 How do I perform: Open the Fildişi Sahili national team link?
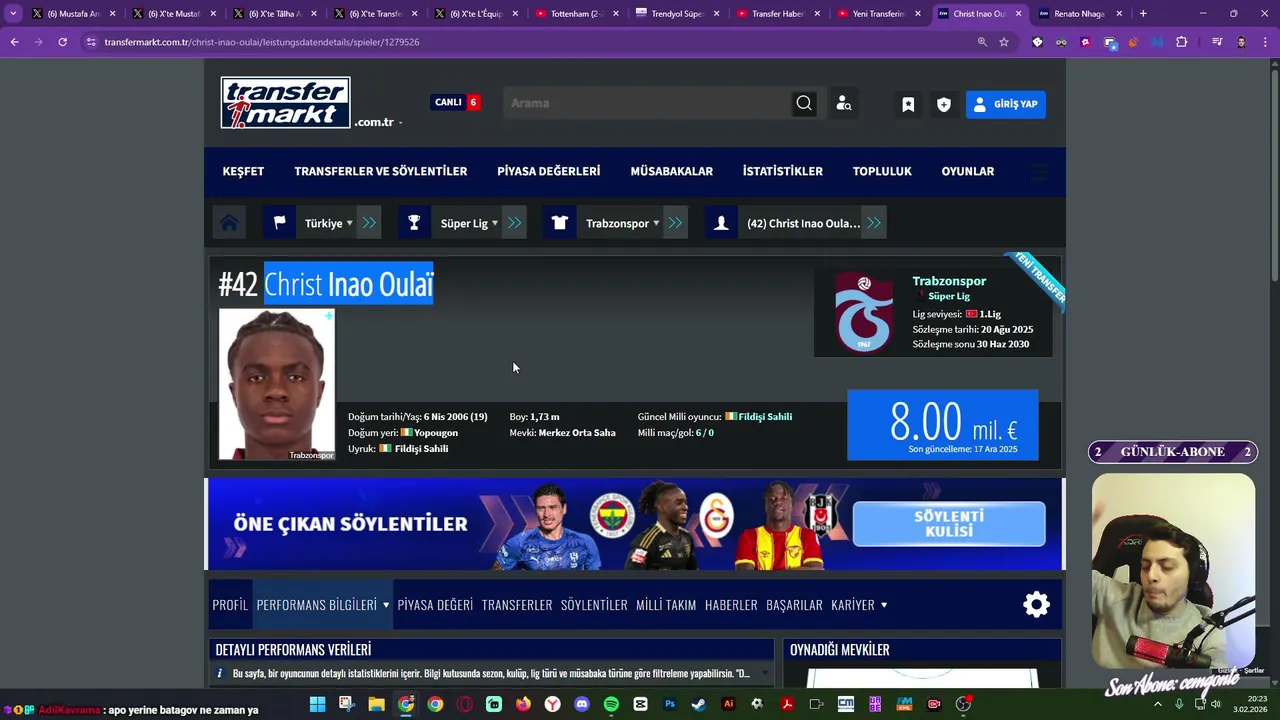[x=765, y=417]
